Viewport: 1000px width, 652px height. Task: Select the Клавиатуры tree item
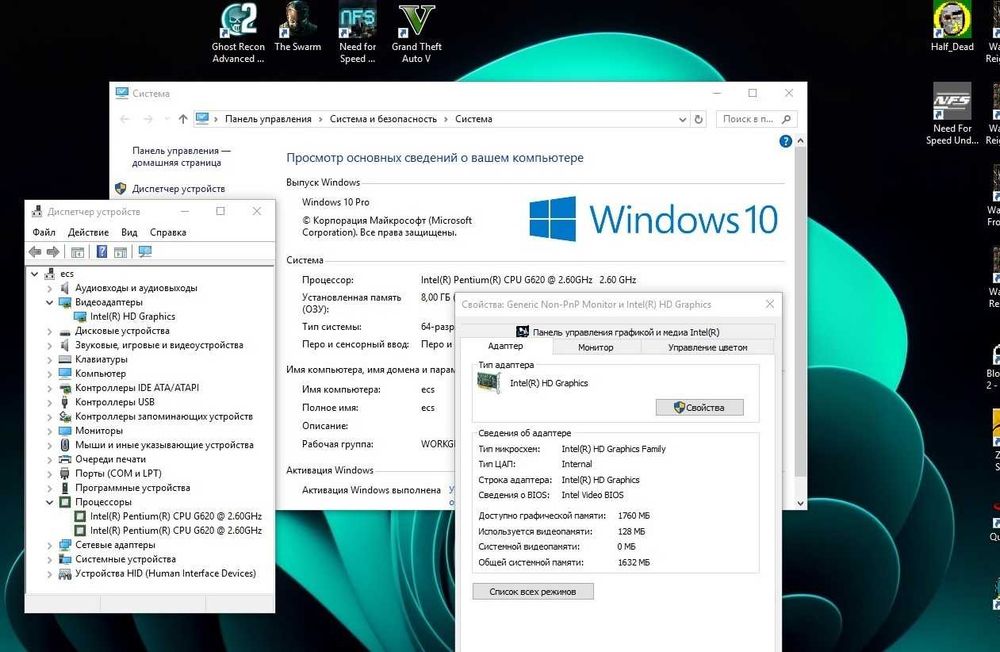coord(101,359)
